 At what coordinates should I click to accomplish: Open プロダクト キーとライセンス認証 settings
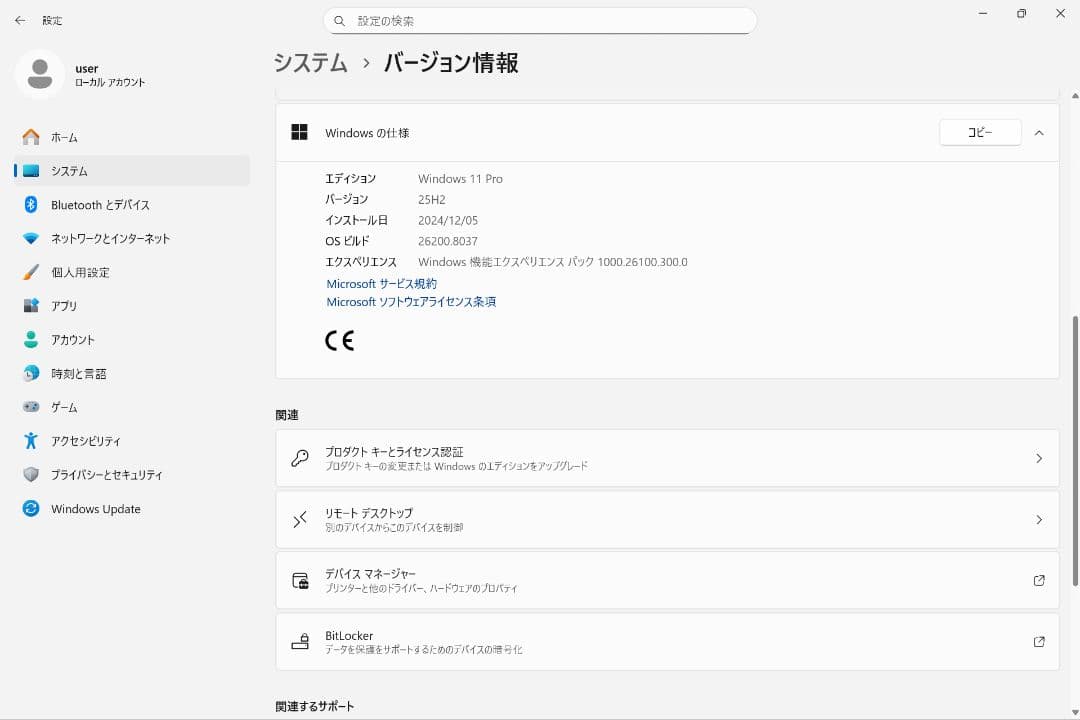pos(665,458)
